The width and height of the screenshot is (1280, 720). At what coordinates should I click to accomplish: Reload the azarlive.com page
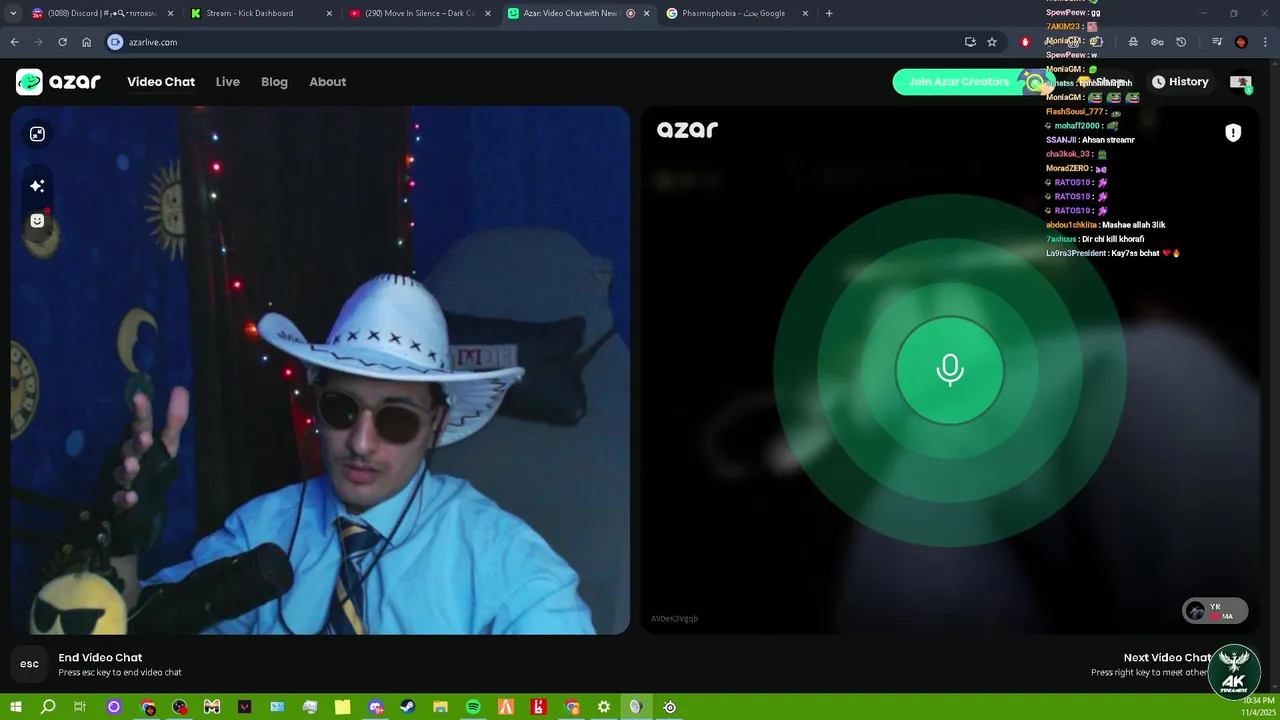click(x=62, y=42)
